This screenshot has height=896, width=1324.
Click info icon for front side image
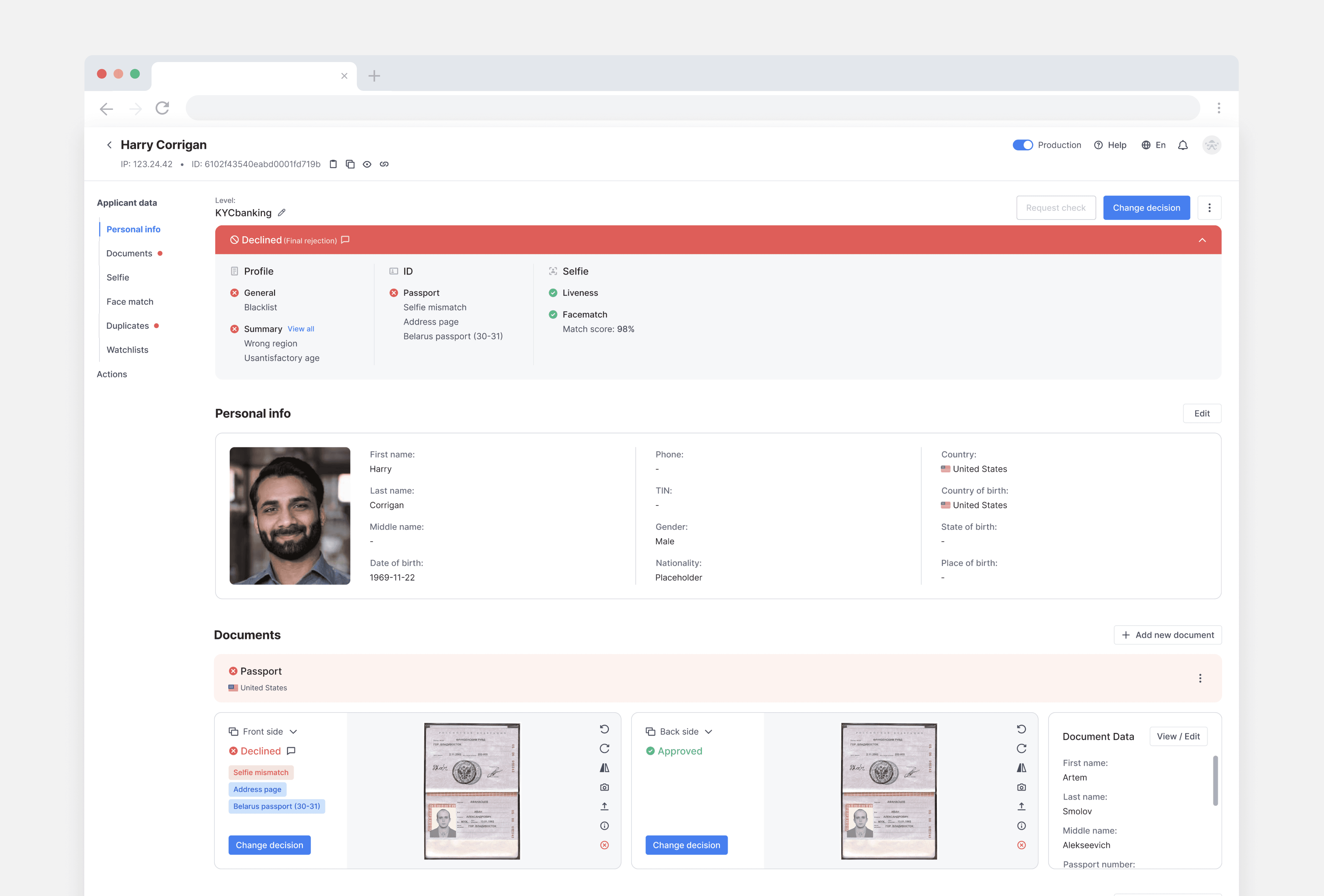click(605, 826)
